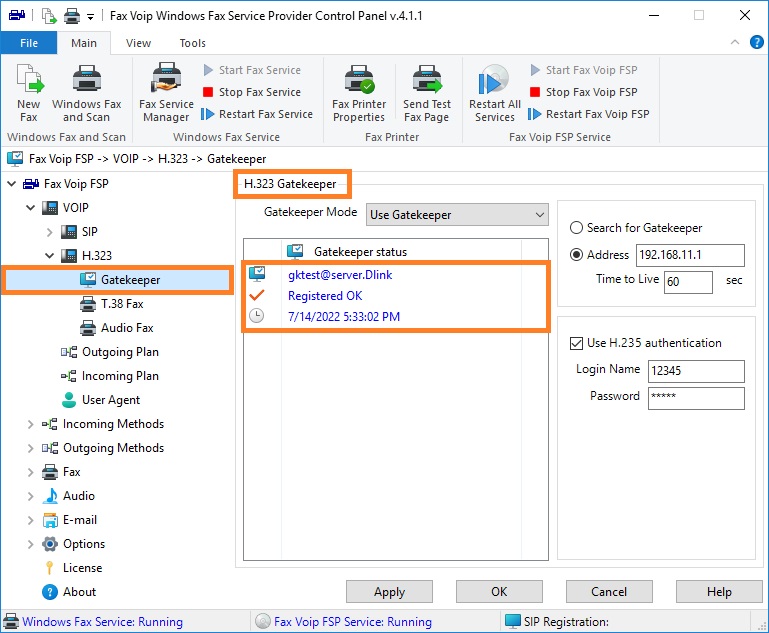Click the H.323 phone icon
The image size is (769, 633).
click(69, 256)
